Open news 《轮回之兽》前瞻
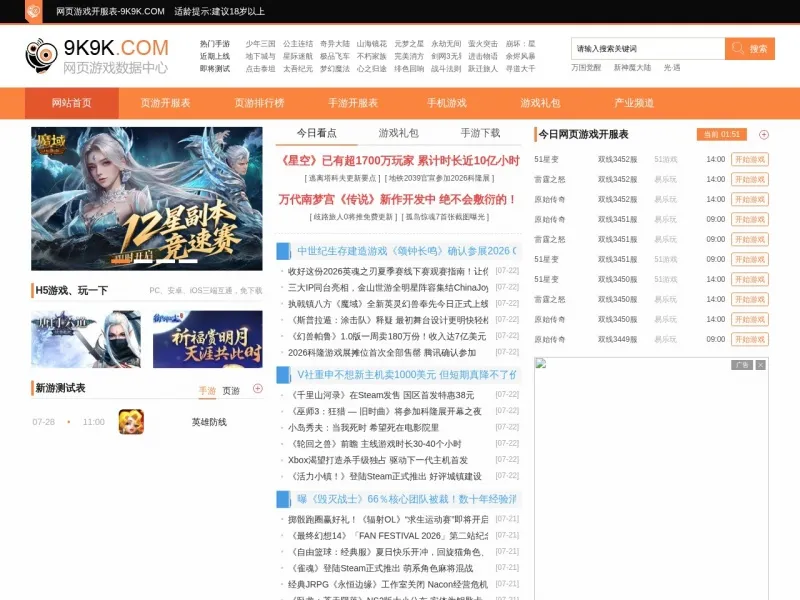Viewport: 800px width, 600px height. click(x=375, y=444)
